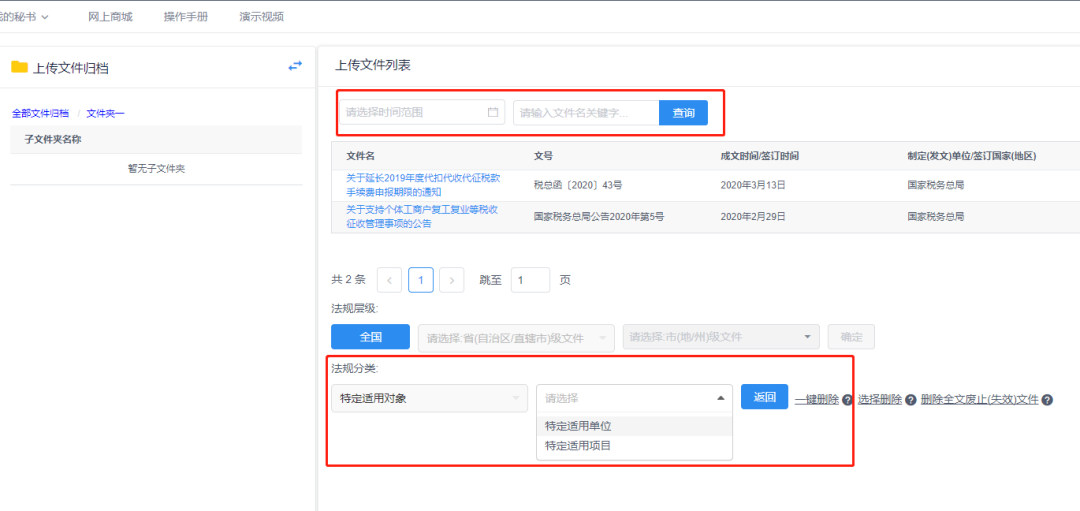The image size is (1080, 511).
Task: Click the 全国 button
Action: tap(371, 337)
